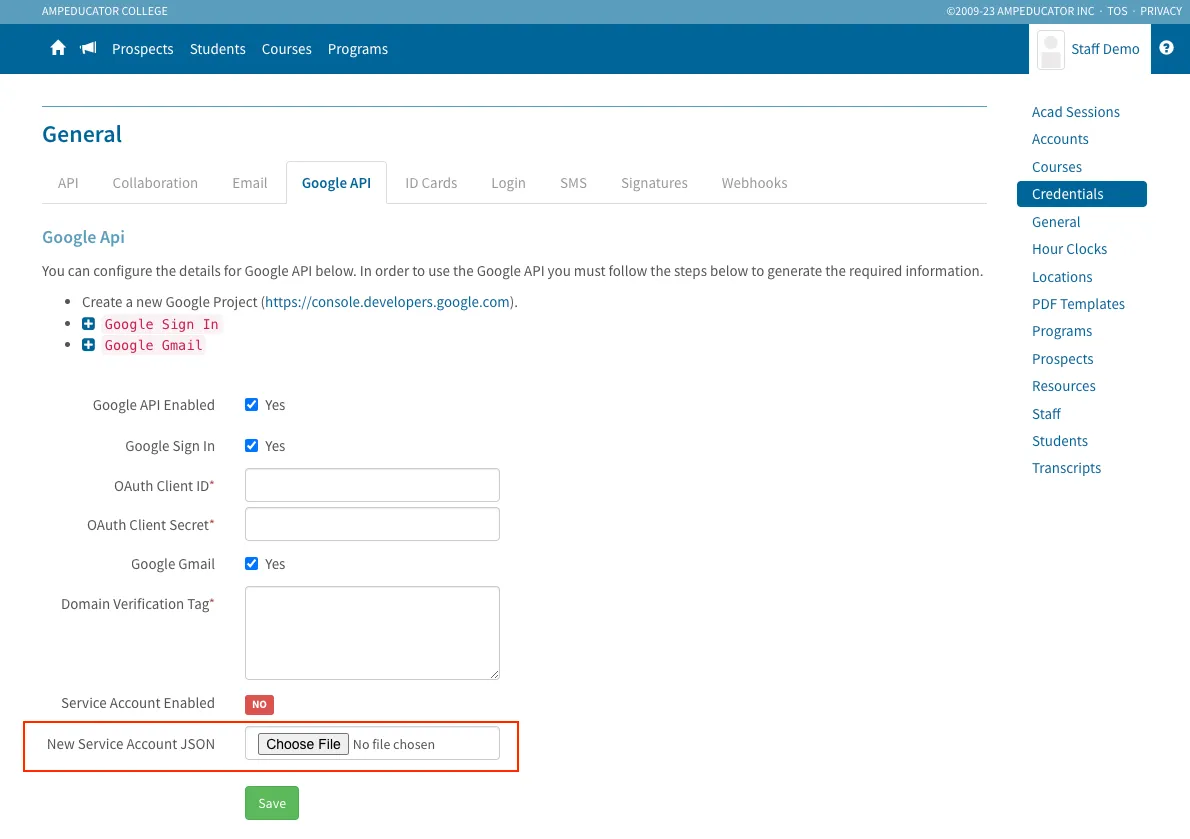The image size is (1190, 839).
Task: Focus the OAuth Client ID field
Action: [373, 485]
